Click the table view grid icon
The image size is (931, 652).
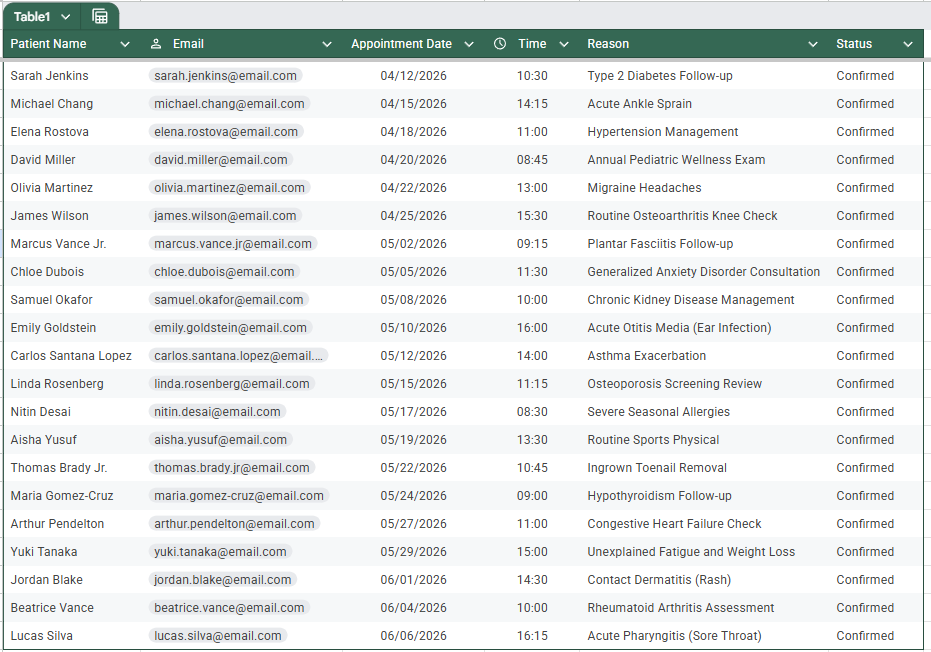pos(100,17)
